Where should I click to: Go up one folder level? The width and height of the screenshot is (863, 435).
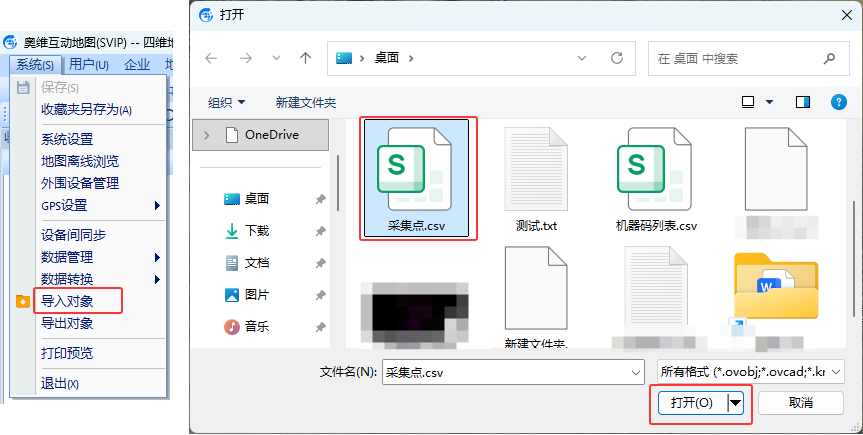[x=305, y=58]
